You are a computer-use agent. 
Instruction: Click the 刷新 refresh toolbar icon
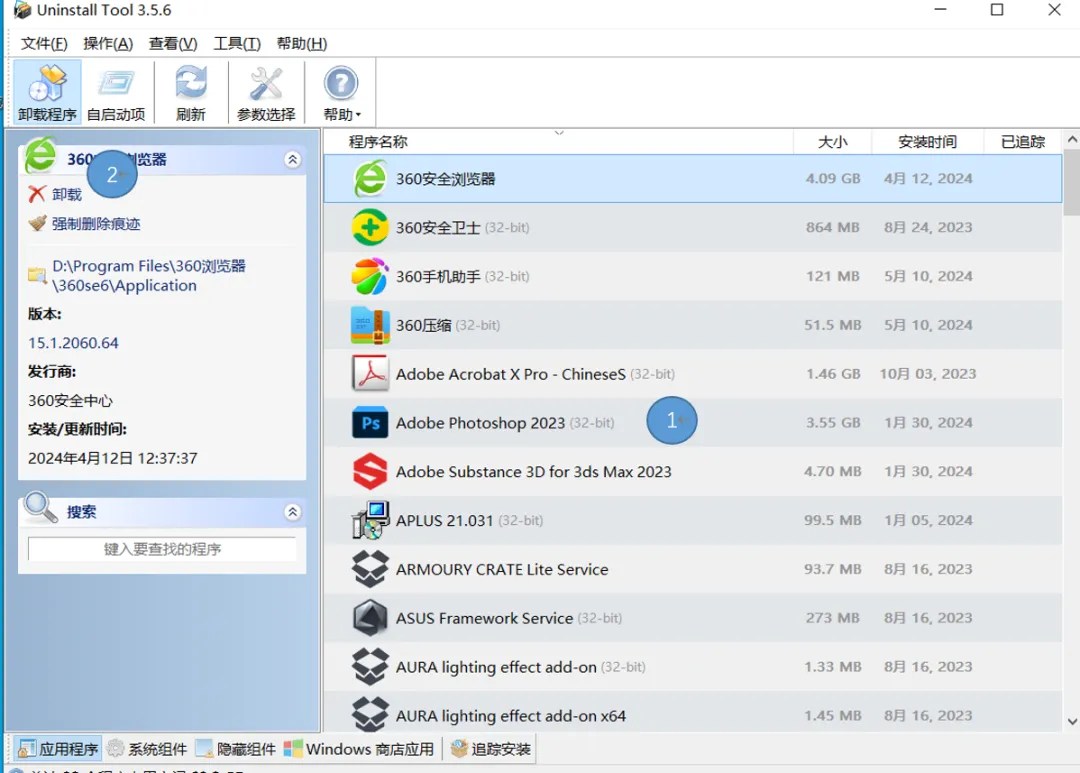tap(190, 92)
